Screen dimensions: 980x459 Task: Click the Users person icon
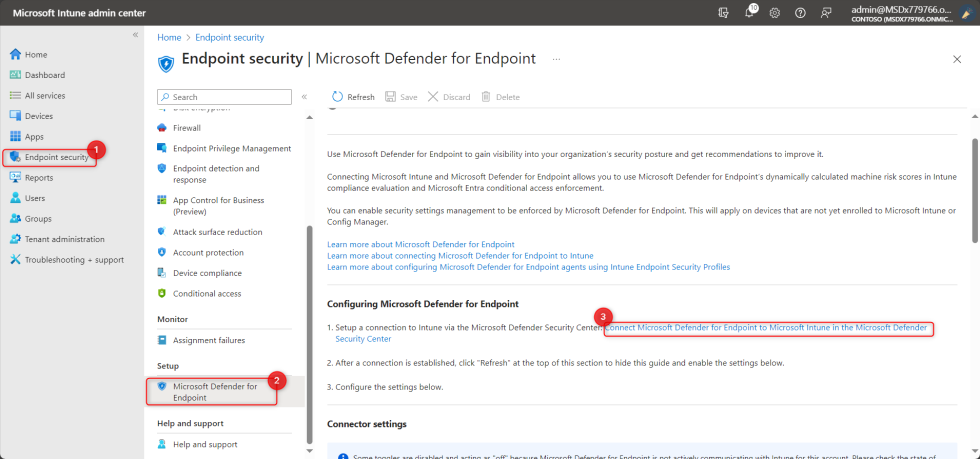[x=16, y=198]
